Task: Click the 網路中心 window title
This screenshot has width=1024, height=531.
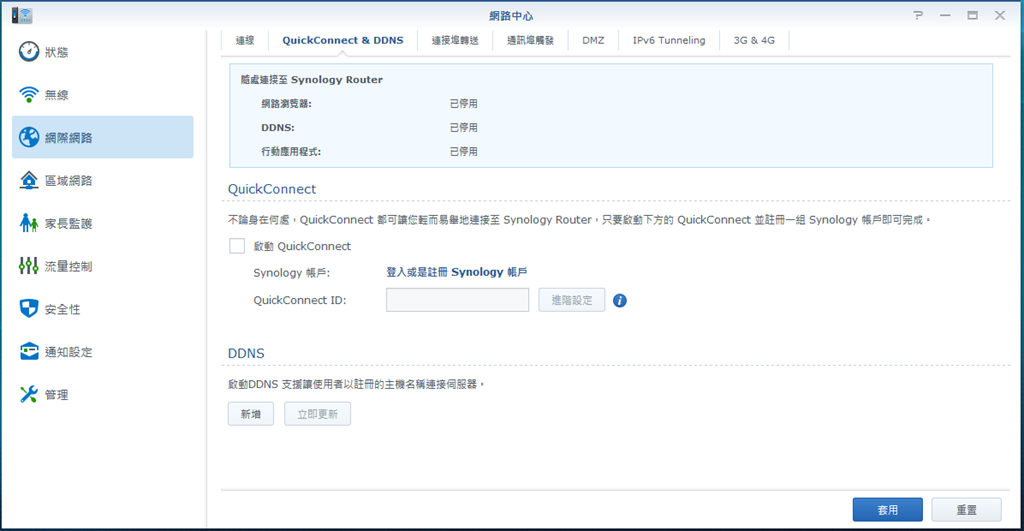Action: pyautogui.click(x=511, y=16)
